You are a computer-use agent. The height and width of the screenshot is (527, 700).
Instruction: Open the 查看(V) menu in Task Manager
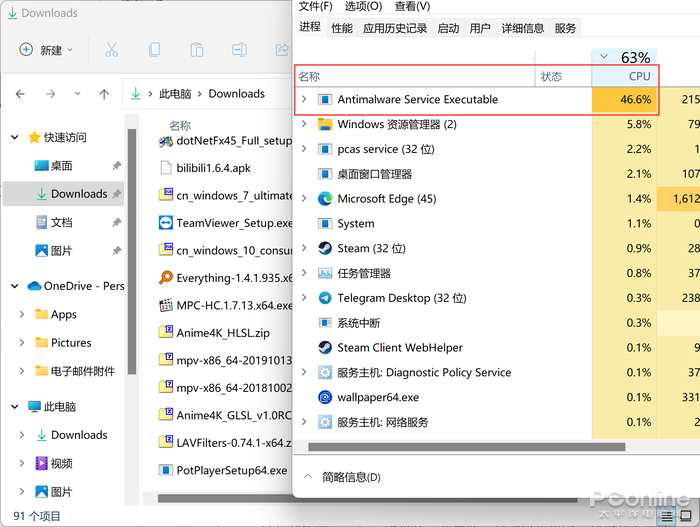point(412,6)
